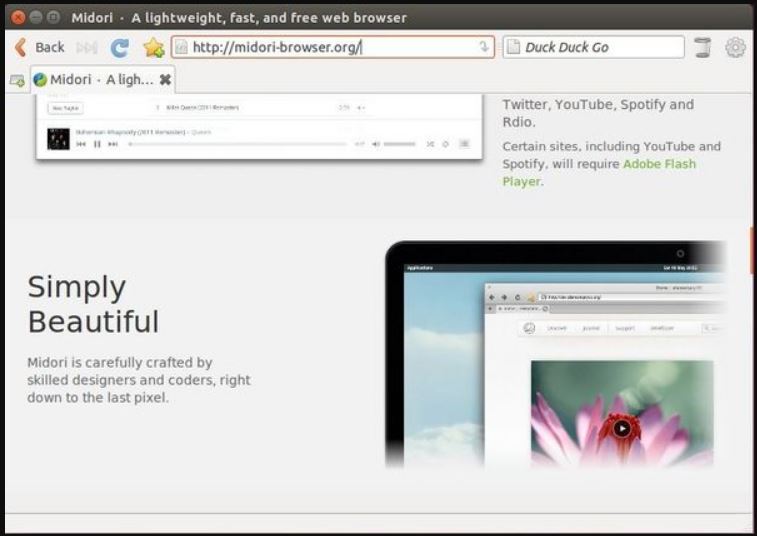Follow the Adobe Flash Player link
Viewport: 757px width, 536px height.
tap(599, 172)
